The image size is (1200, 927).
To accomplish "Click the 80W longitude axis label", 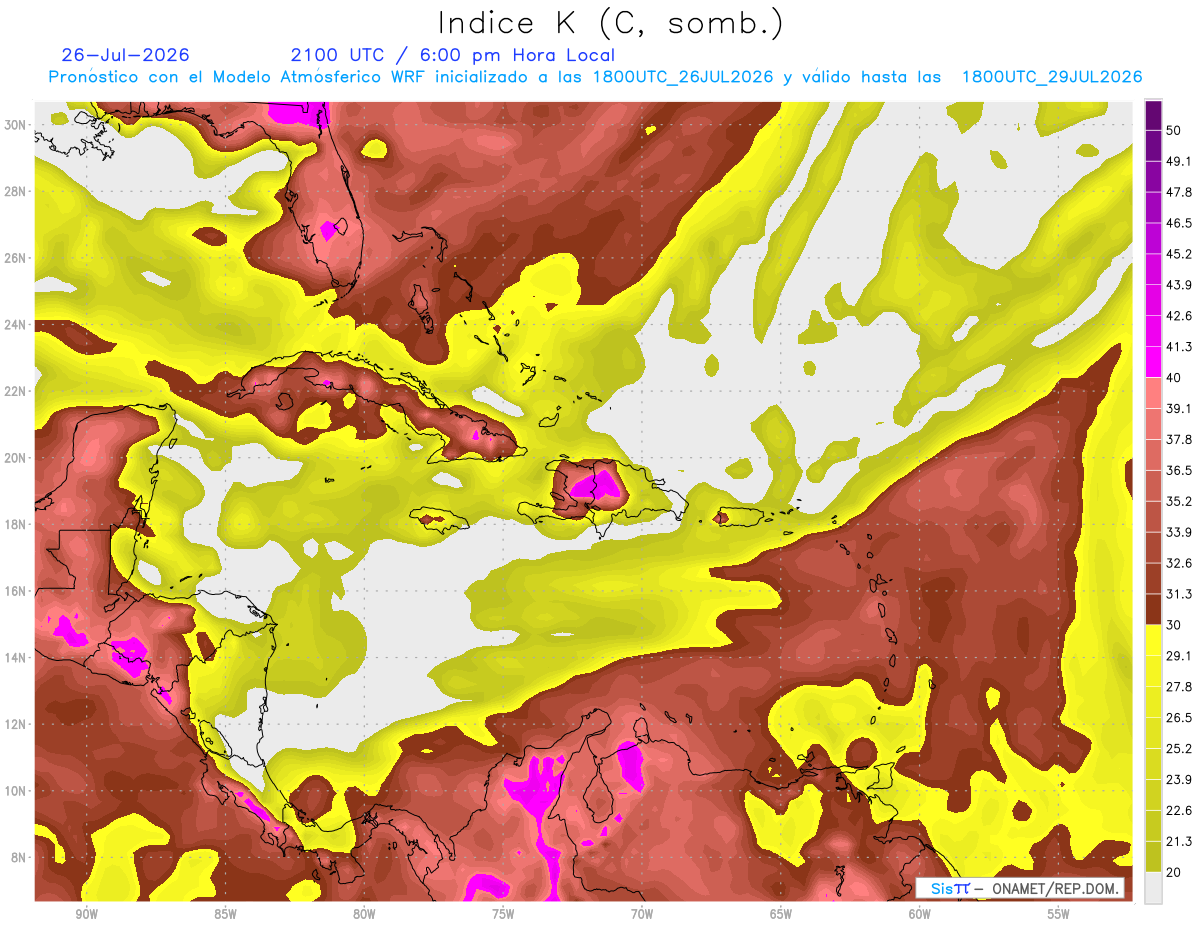I will tap(364, 914).
